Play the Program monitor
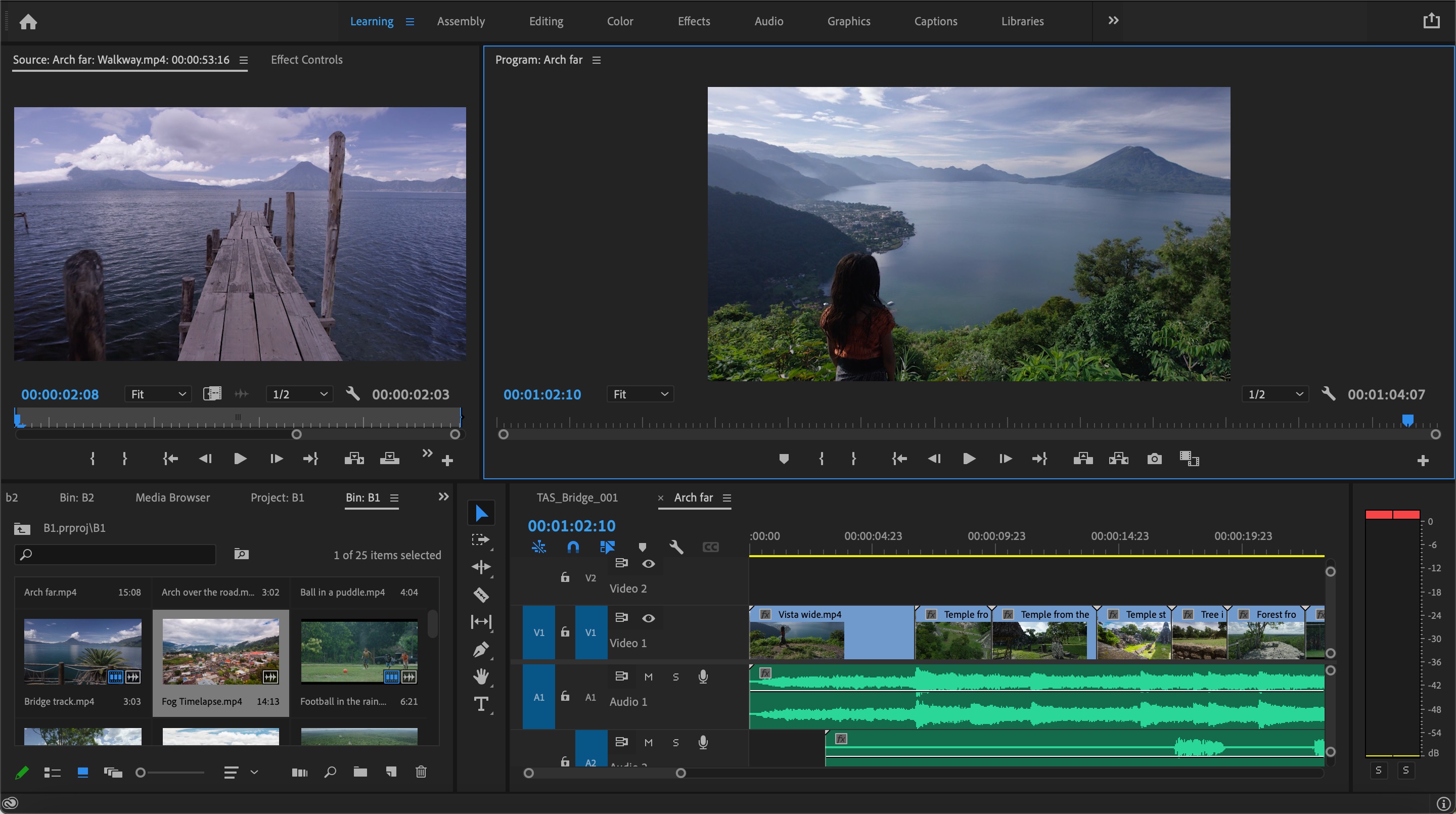 969,459
